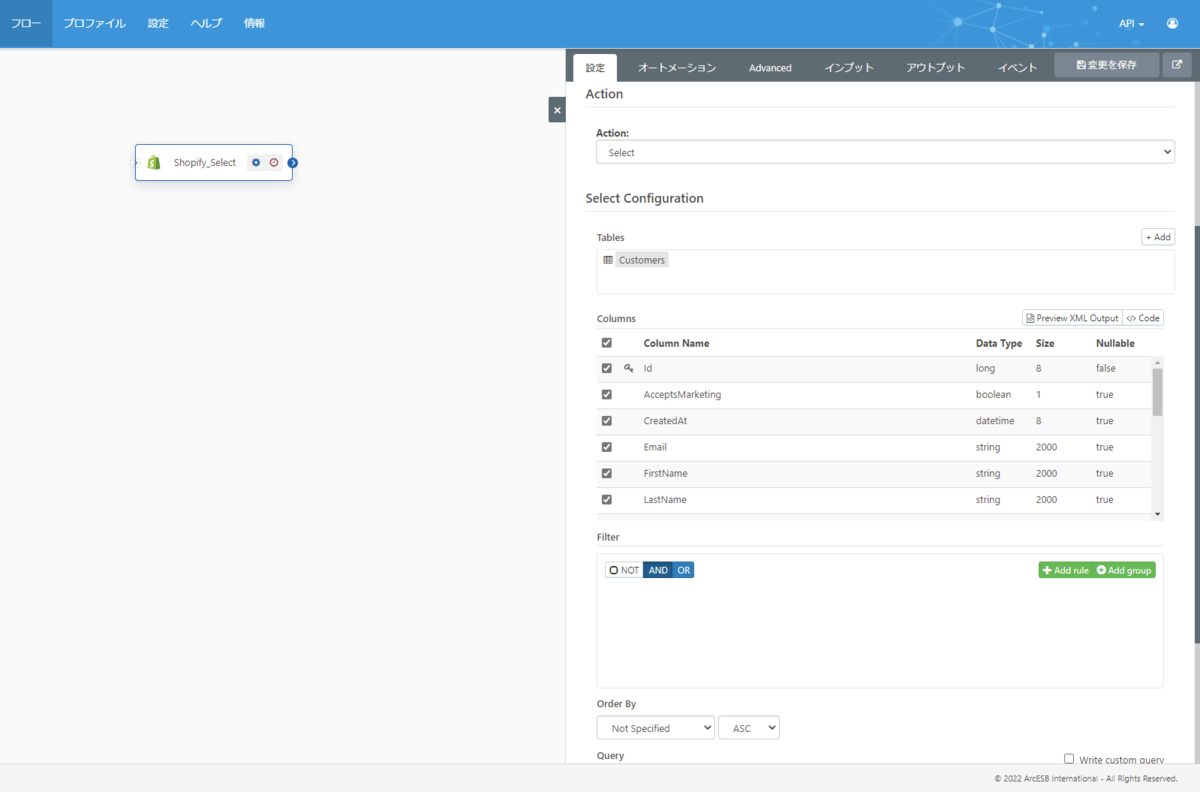Screen dimensions: 1200x792
Task: Click the Shopify logo icon on the connector
Action: pos(154,162)
